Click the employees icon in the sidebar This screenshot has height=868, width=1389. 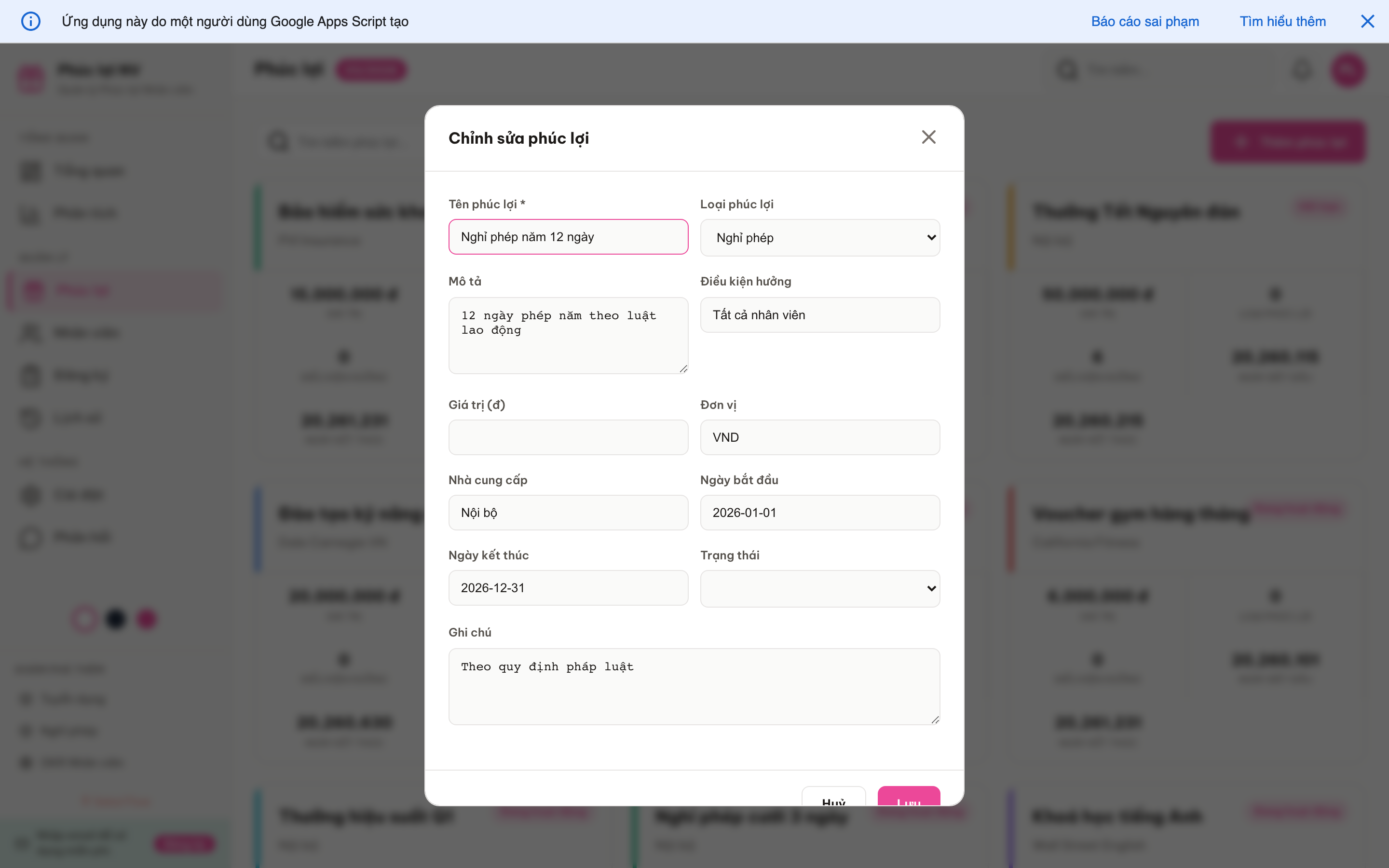pos(31,332)
